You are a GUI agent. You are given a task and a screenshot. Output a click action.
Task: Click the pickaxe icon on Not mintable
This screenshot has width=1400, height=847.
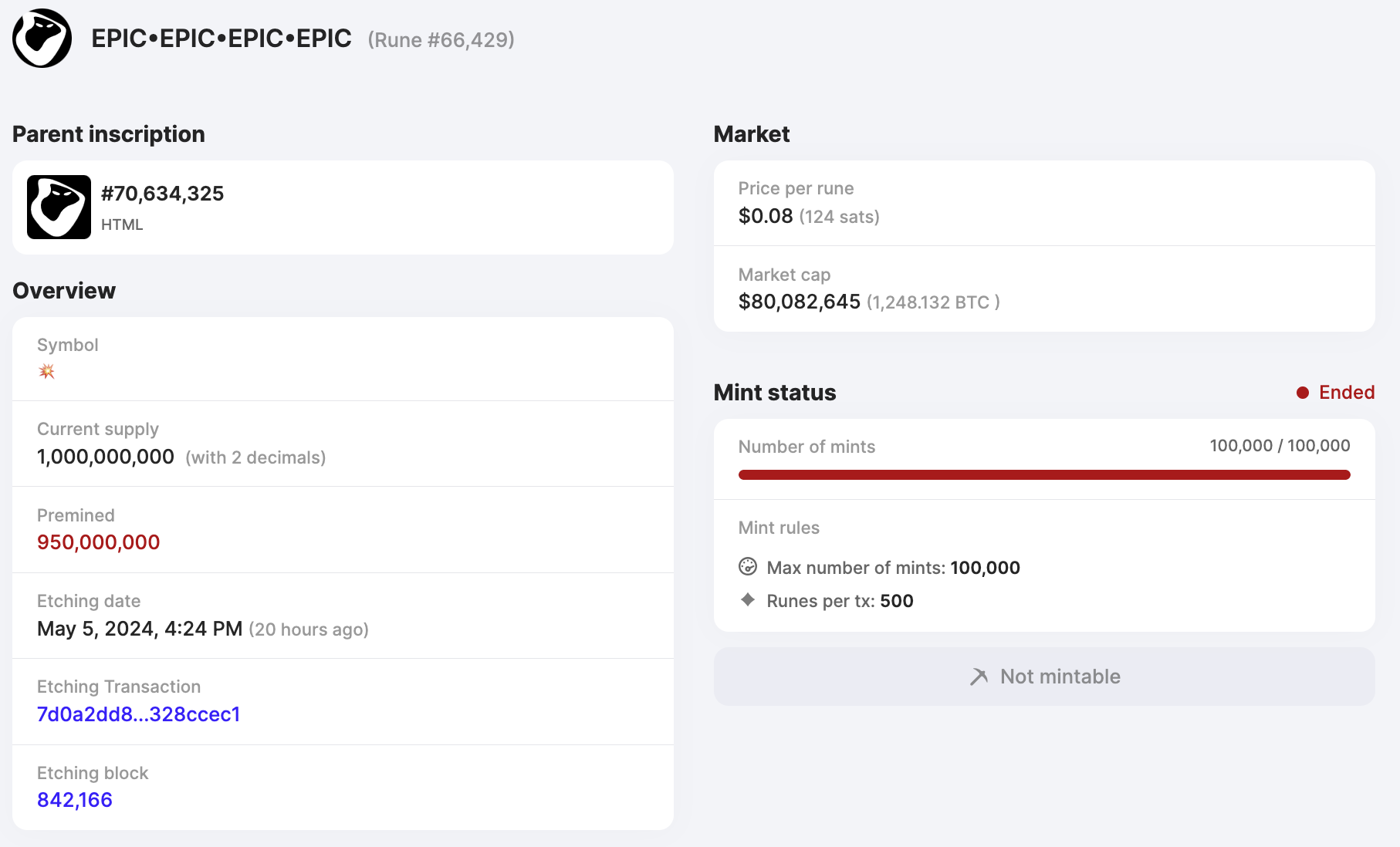click(x=979, y=677)
